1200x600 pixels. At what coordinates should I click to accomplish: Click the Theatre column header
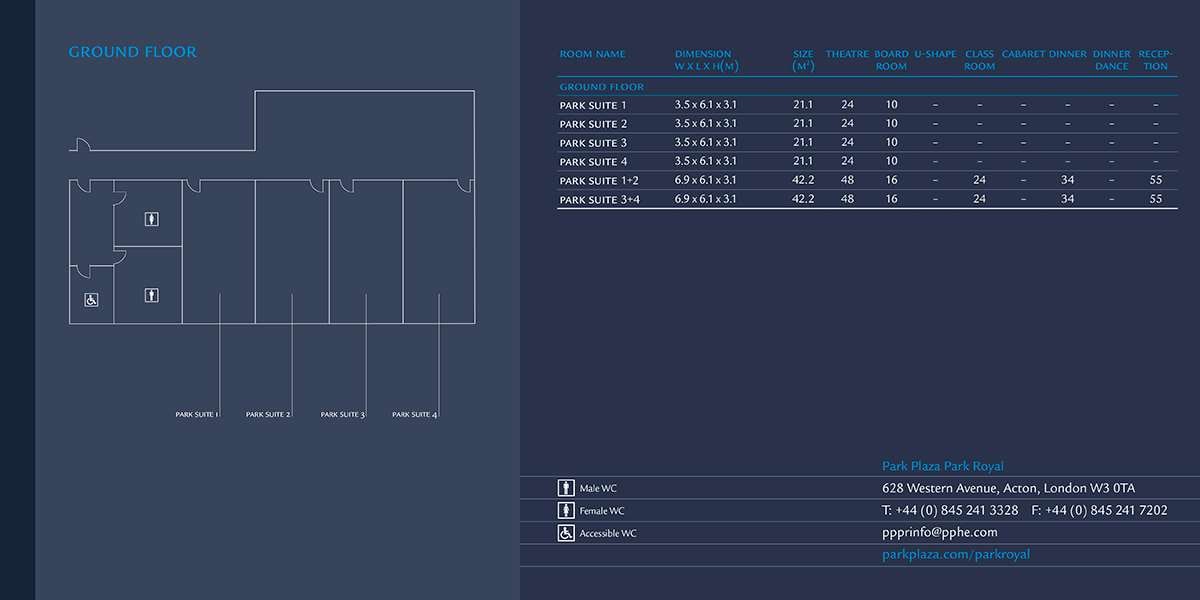point(847,54)
